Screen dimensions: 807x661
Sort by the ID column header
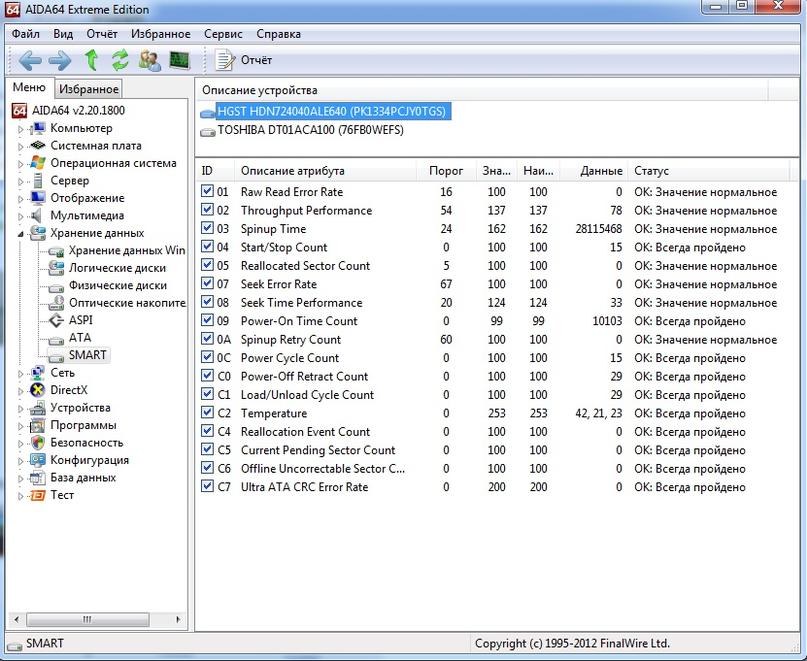(x=215, y=170)
